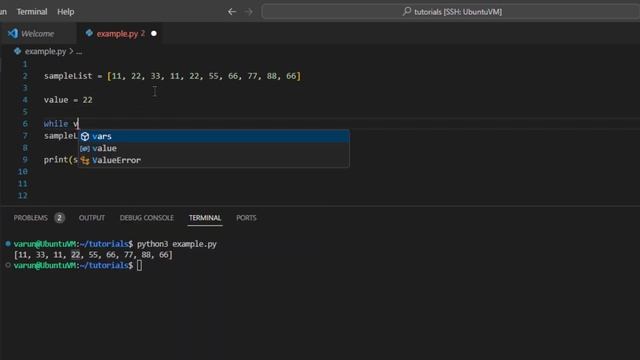
Task: Click Python file icon on example.py tab
Action: pyautogui.click(x=89, y=33)
